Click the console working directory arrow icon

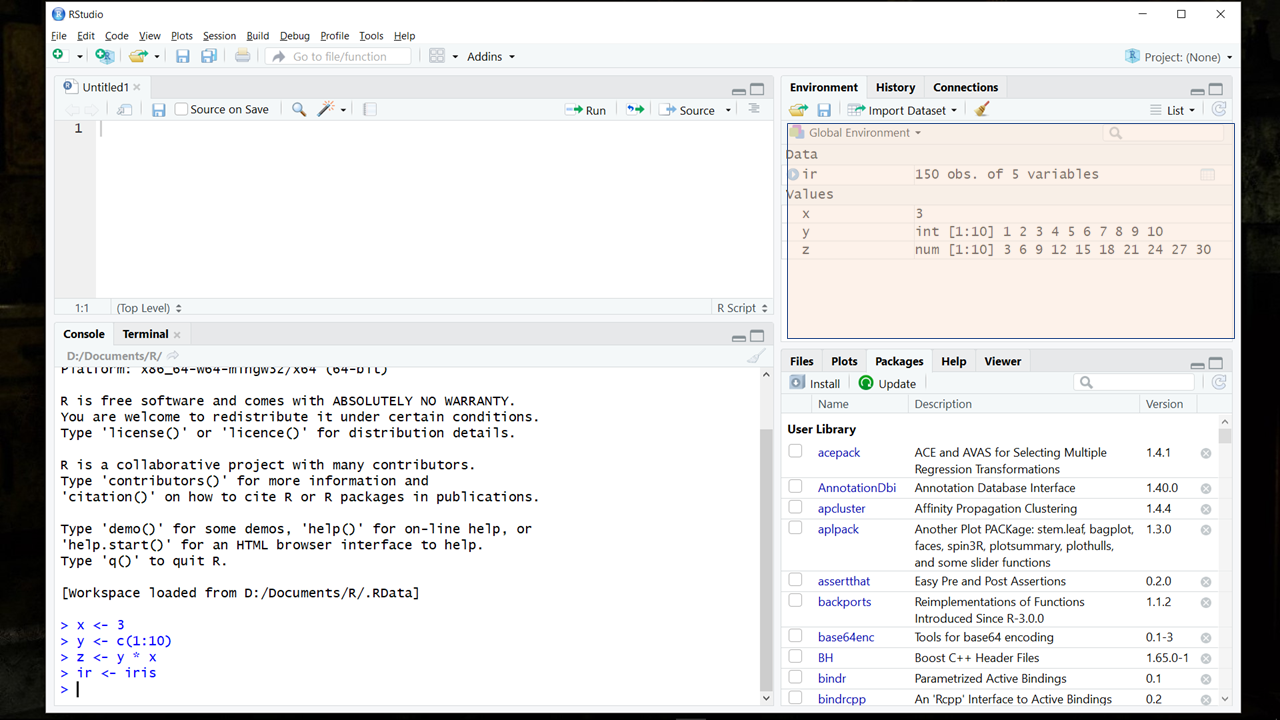[173, 356]
